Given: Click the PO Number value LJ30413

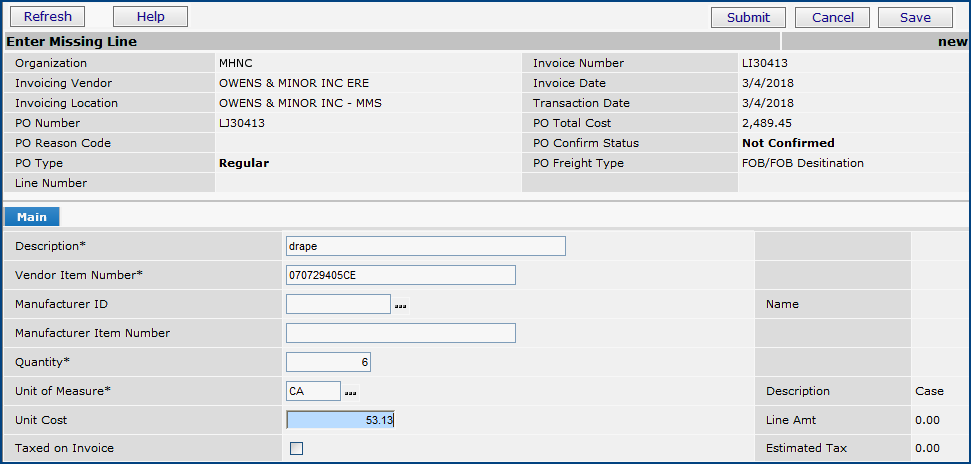Looking at the screenshot, I should pyautogui.click(x=241, y=123).
